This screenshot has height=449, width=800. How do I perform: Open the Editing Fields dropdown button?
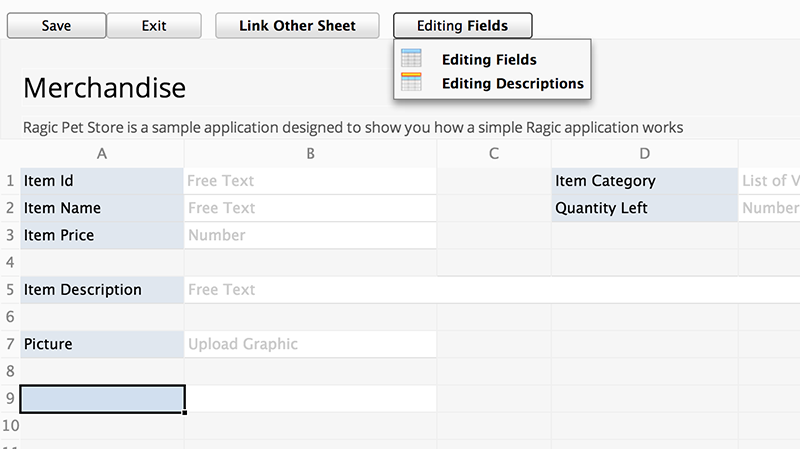coord(462,26)
